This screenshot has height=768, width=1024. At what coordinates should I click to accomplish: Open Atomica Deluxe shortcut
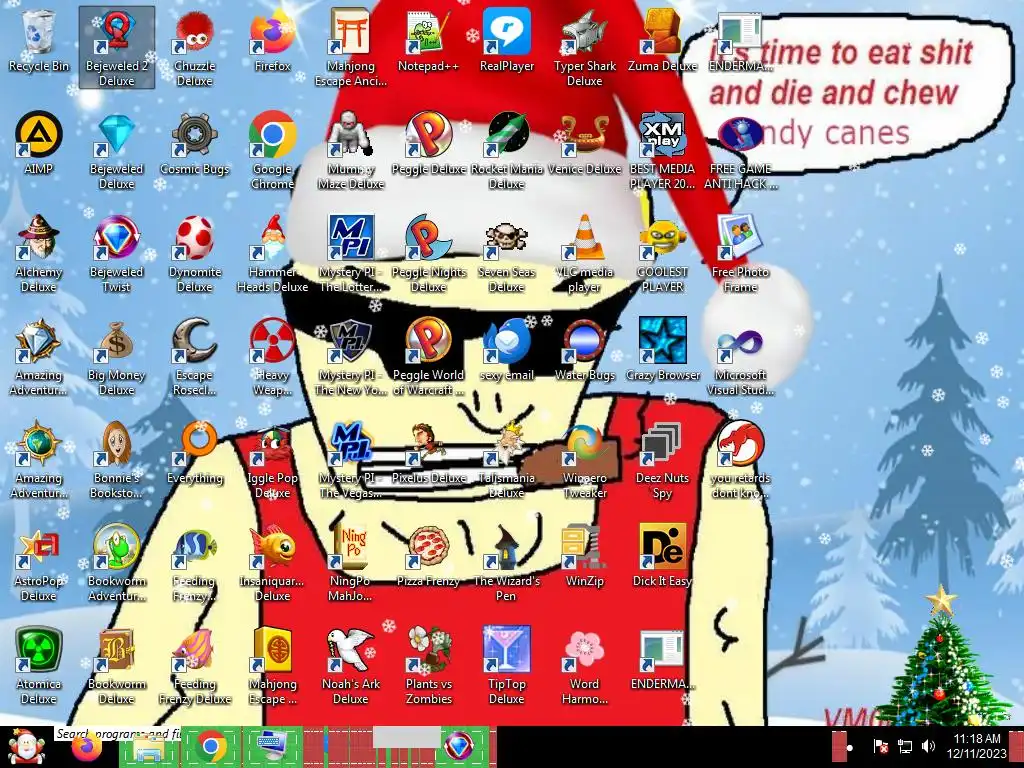[39, 666]
